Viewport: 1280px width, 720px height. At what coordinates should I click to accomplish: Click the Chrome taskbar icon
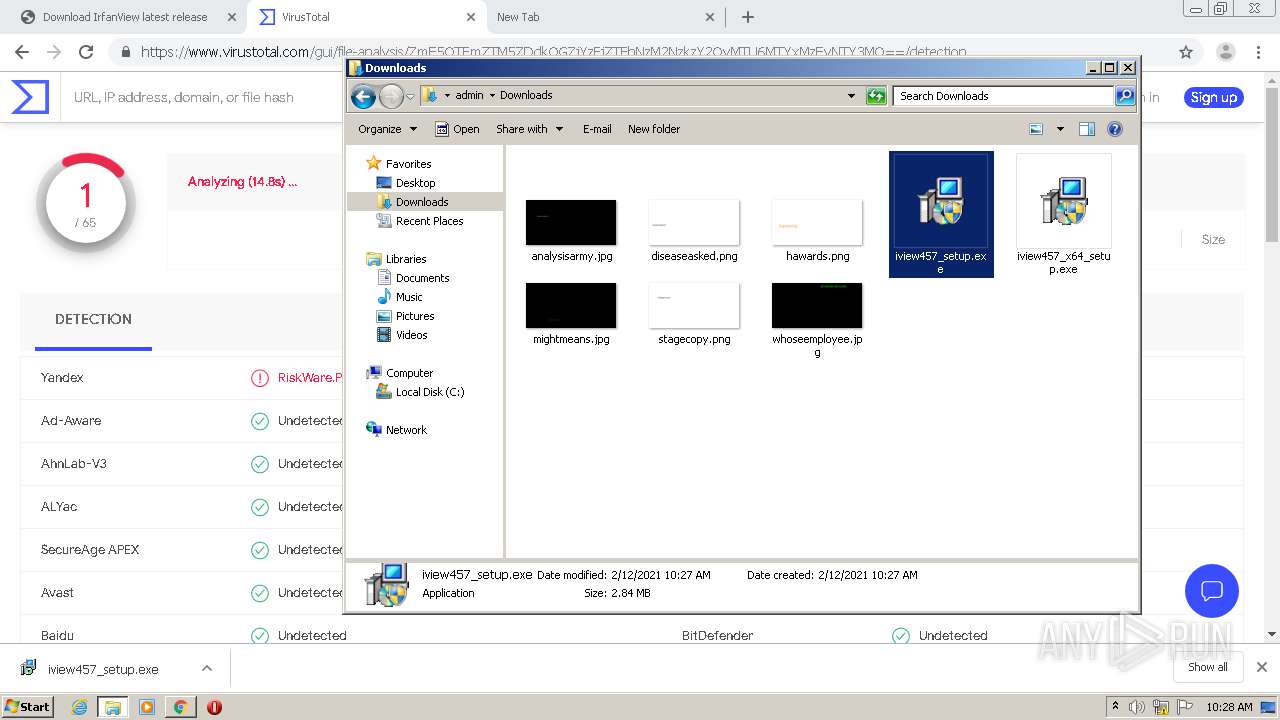(180, 707)
